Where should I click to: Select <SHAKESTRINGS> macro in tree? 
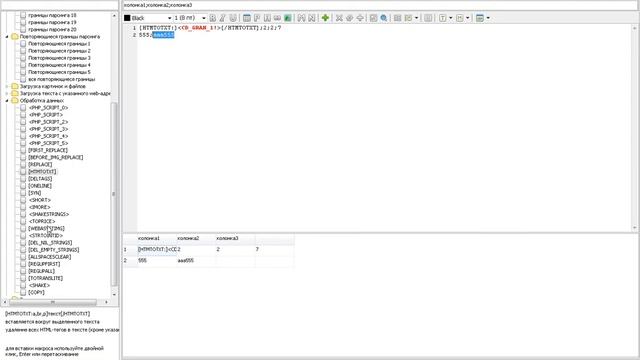49,214
